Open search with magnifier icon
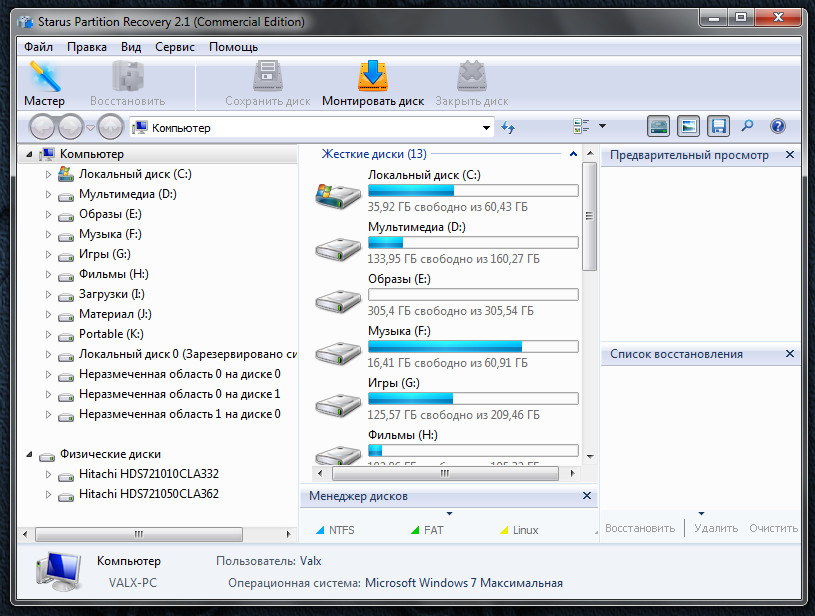The height and width of the screenshot is (616, 815). 747,126
